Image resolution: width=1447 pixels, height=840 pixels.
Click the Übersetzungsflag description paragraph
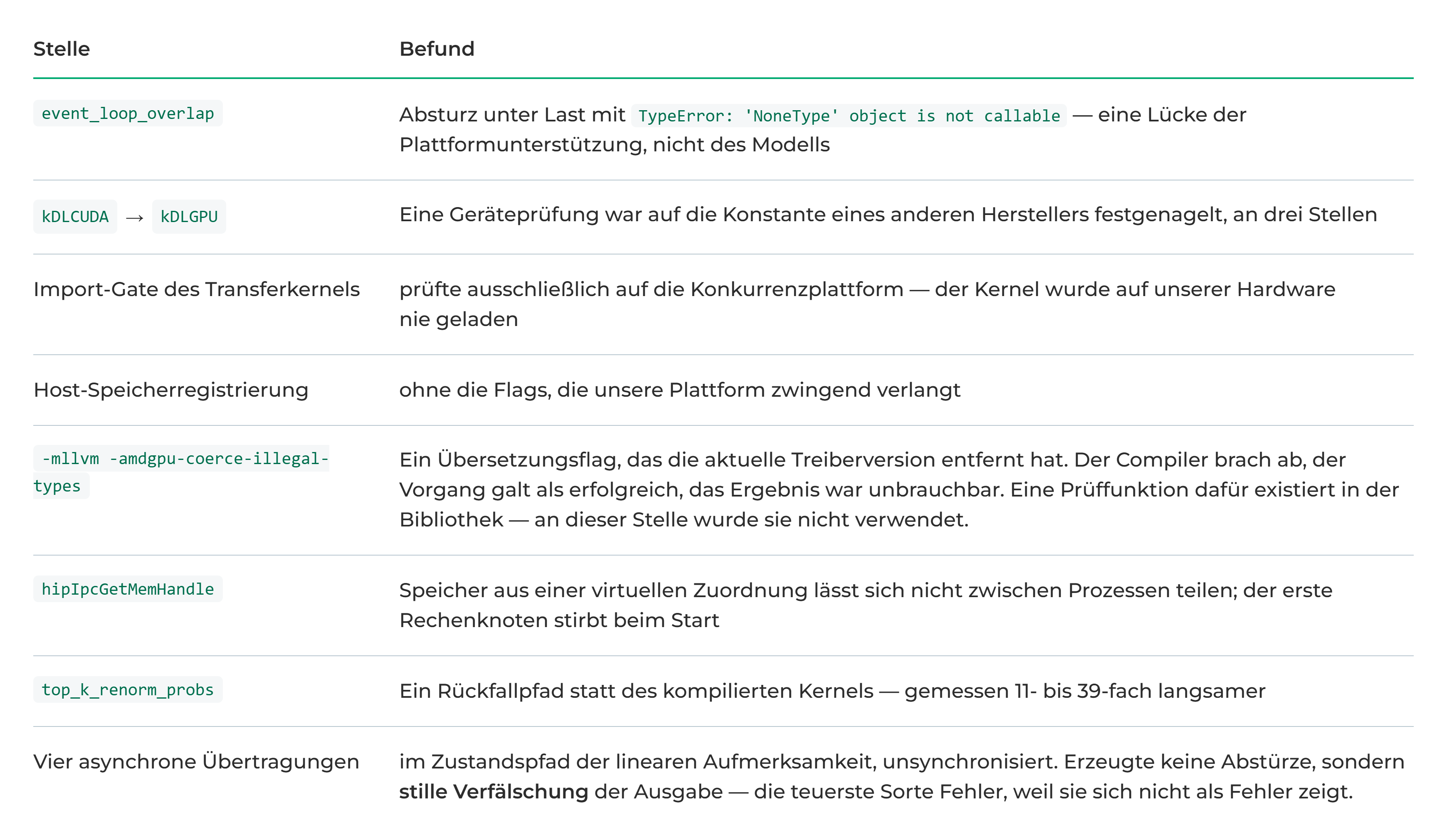899,490
